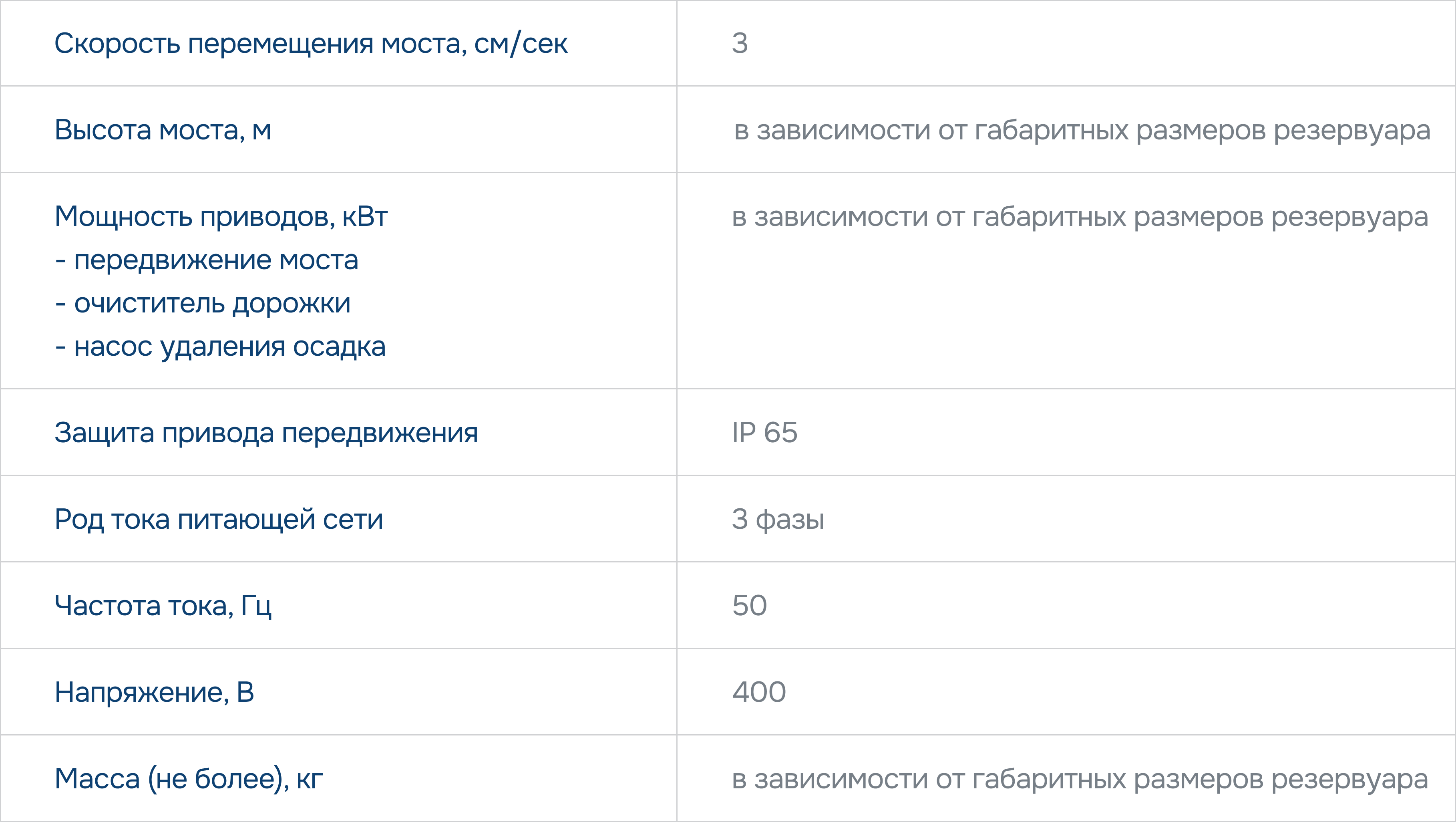Click the '- передвижение моста' line

[207, 260]
